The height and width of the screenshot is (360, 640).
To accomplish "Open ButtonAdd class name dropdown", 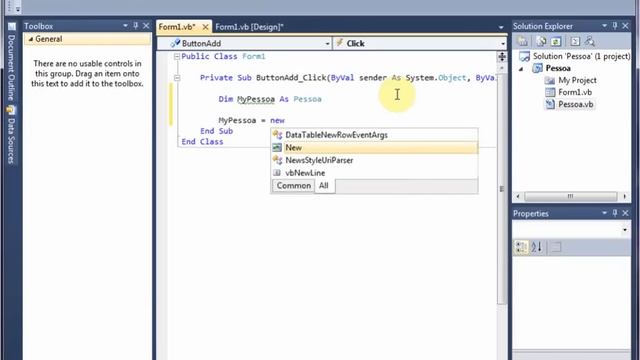I will click(327, 44).
